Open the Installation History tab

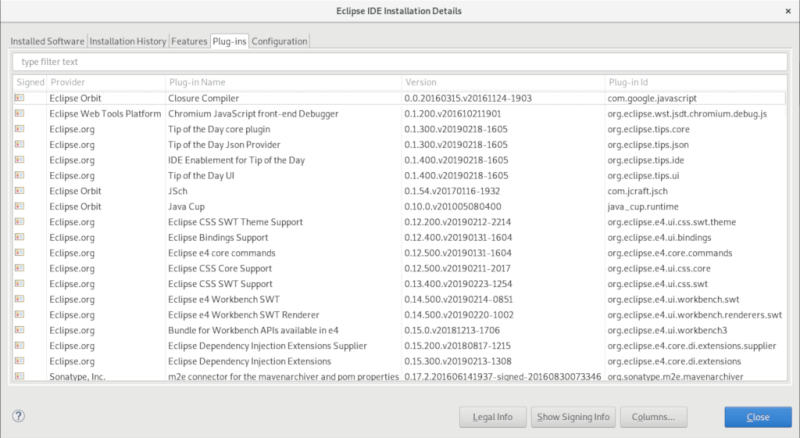(128, 41)
